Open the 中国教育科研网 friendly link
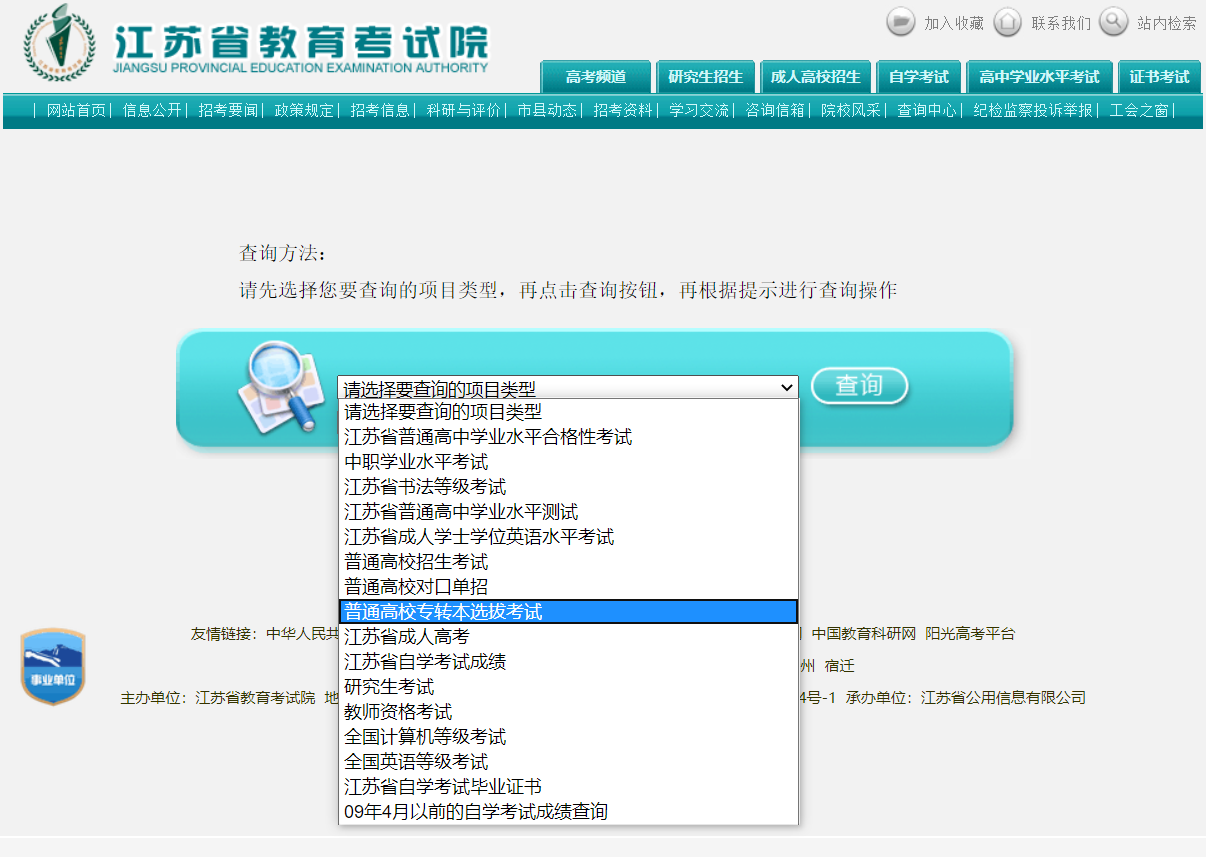The height and width of the screenshot is (857, 1206). pos(863,634)
